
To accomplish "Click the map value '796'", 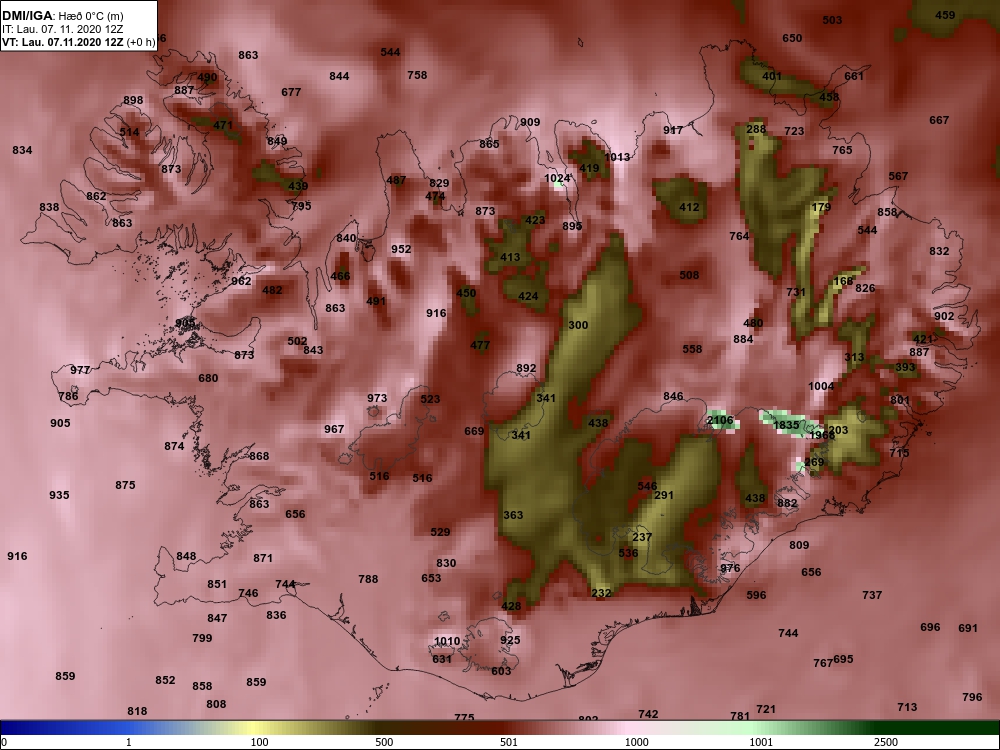I will click(972, 697).
